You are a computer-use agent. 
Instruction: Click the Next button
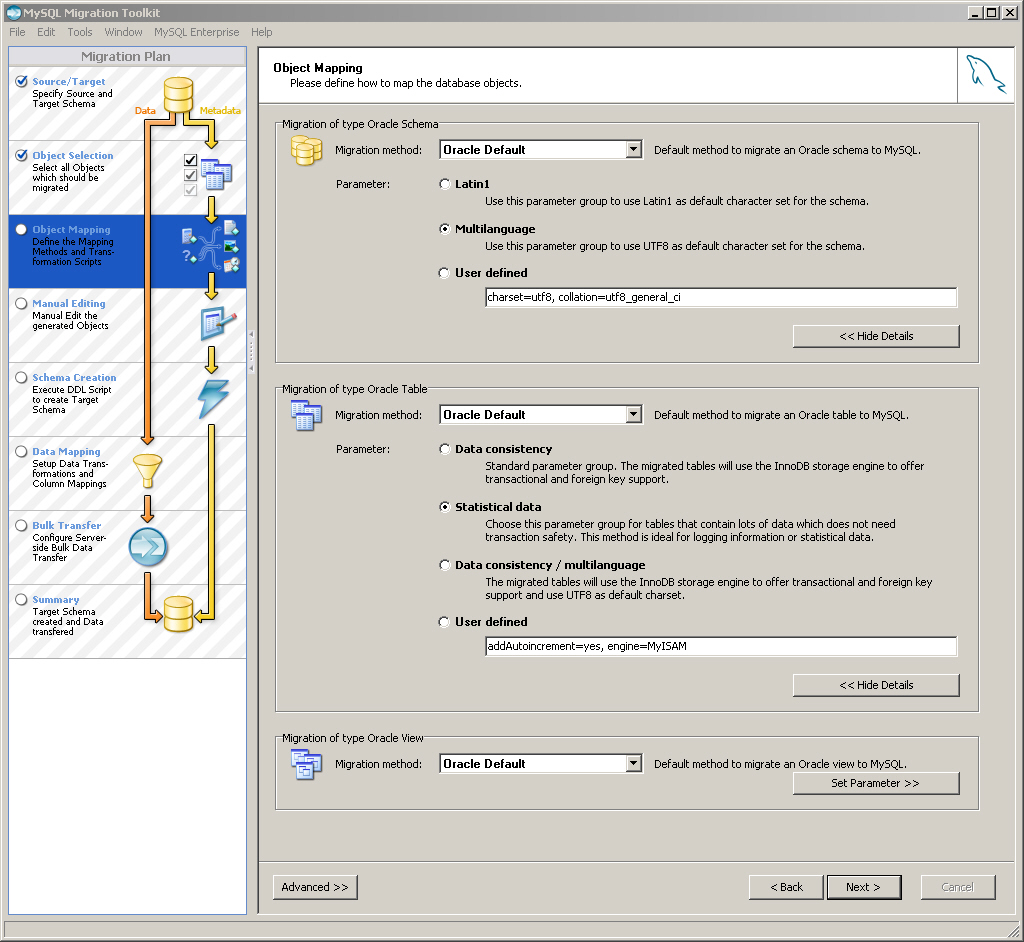(x=863, y=887)
